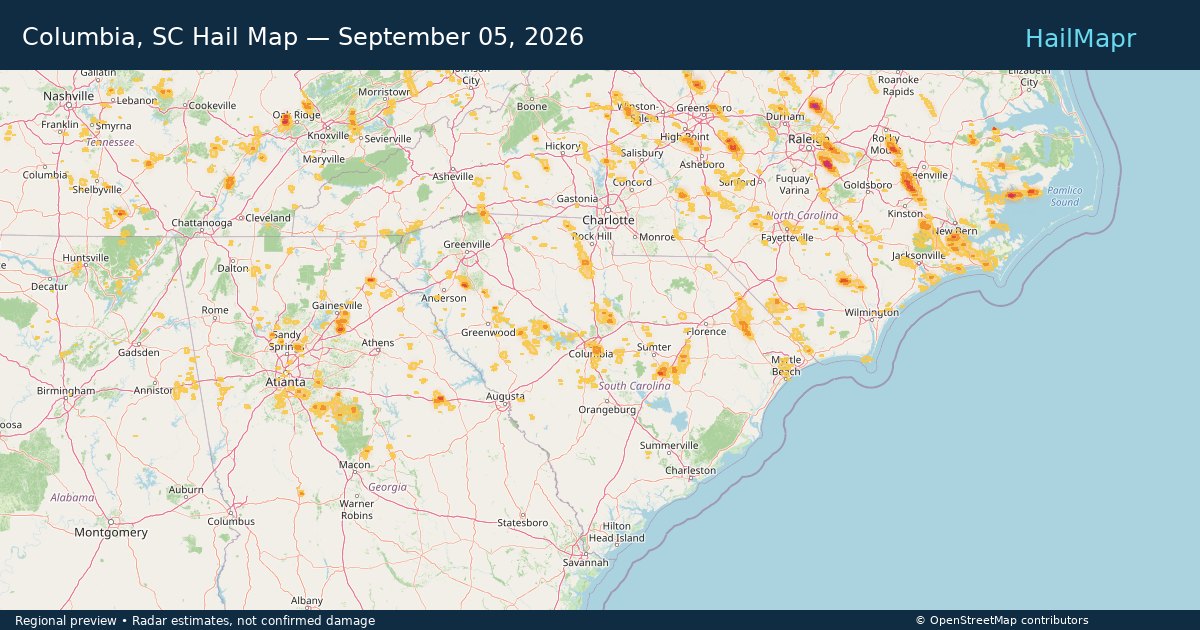Click the Sumter city label
1200x630 pixels.
coord(654,347)
